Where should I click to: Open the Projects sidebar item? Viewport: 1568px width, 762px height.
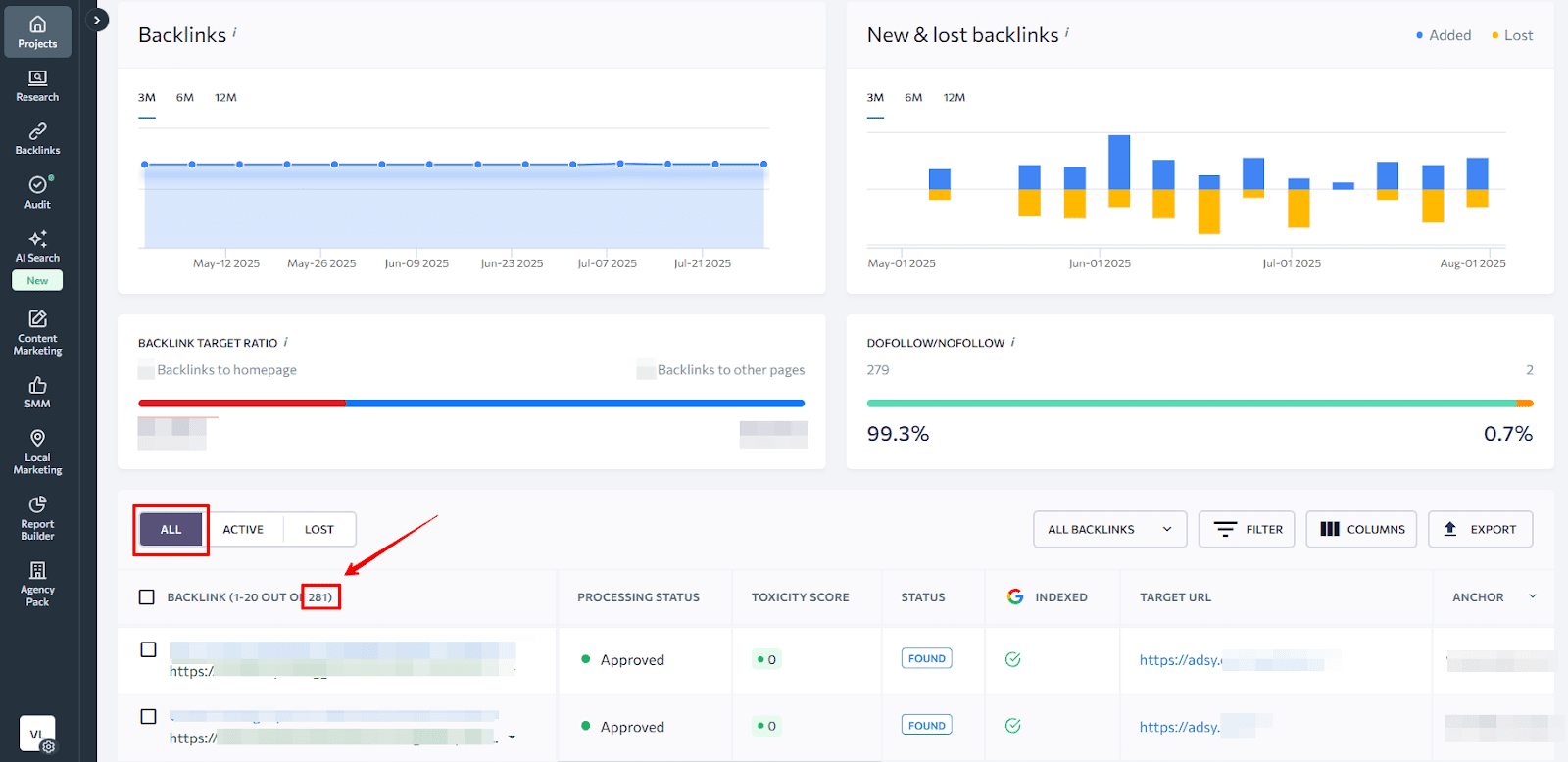coord(37,31)
